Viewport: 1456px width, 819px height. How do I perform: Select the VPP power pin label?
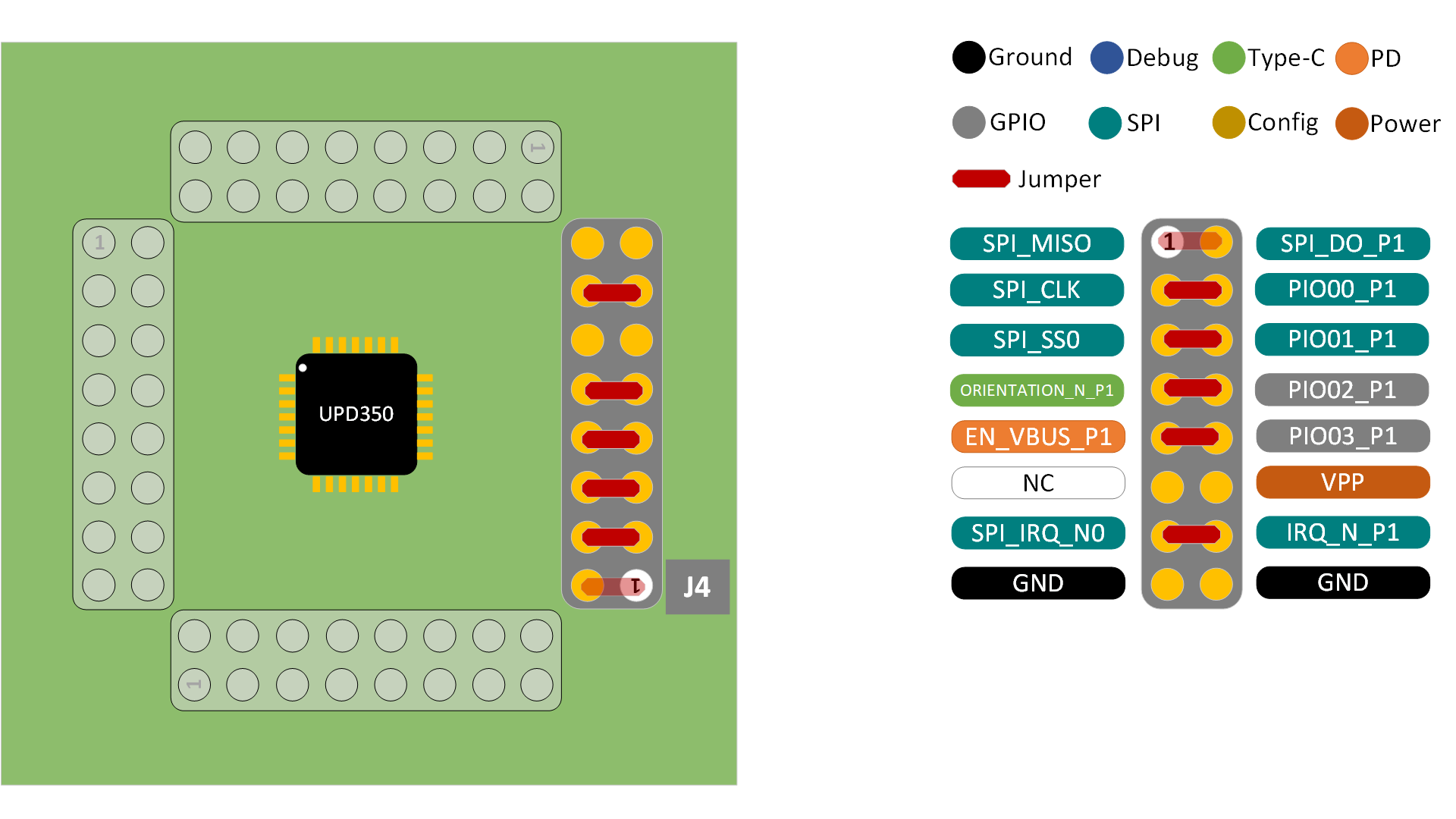click(x=1342, y=482)
